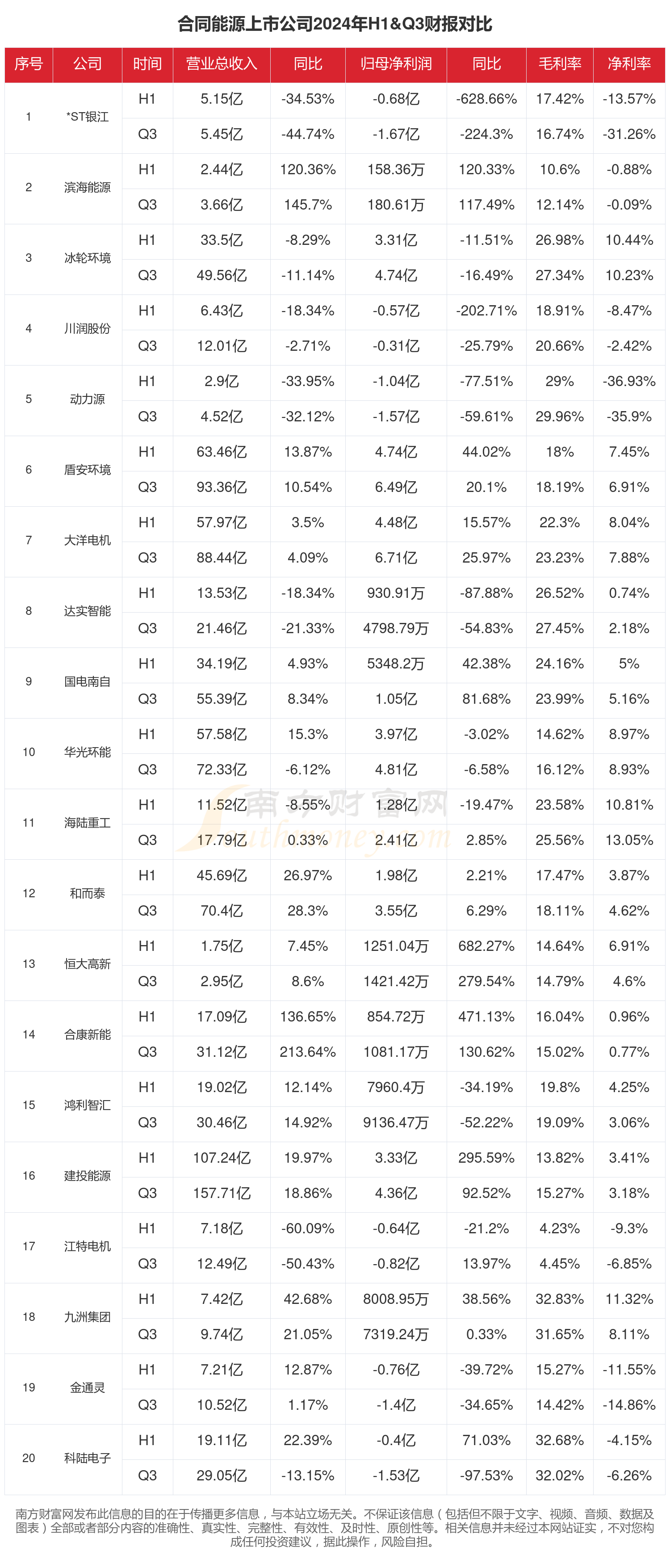The width and height of the screenshot is (670, 1568).
Task: Select the *ST银江 company cell
Action: [x=87, y=117]
